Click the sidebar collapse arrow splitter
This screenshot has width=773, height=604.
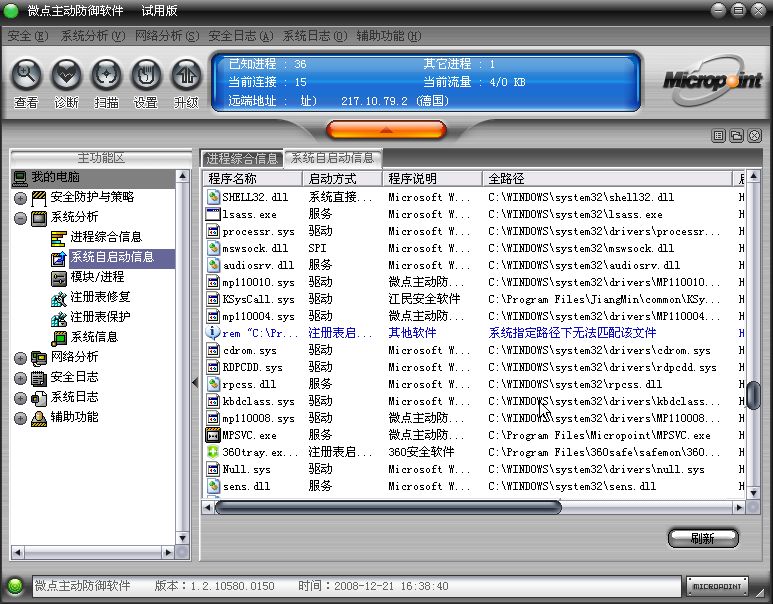point(195,382)
